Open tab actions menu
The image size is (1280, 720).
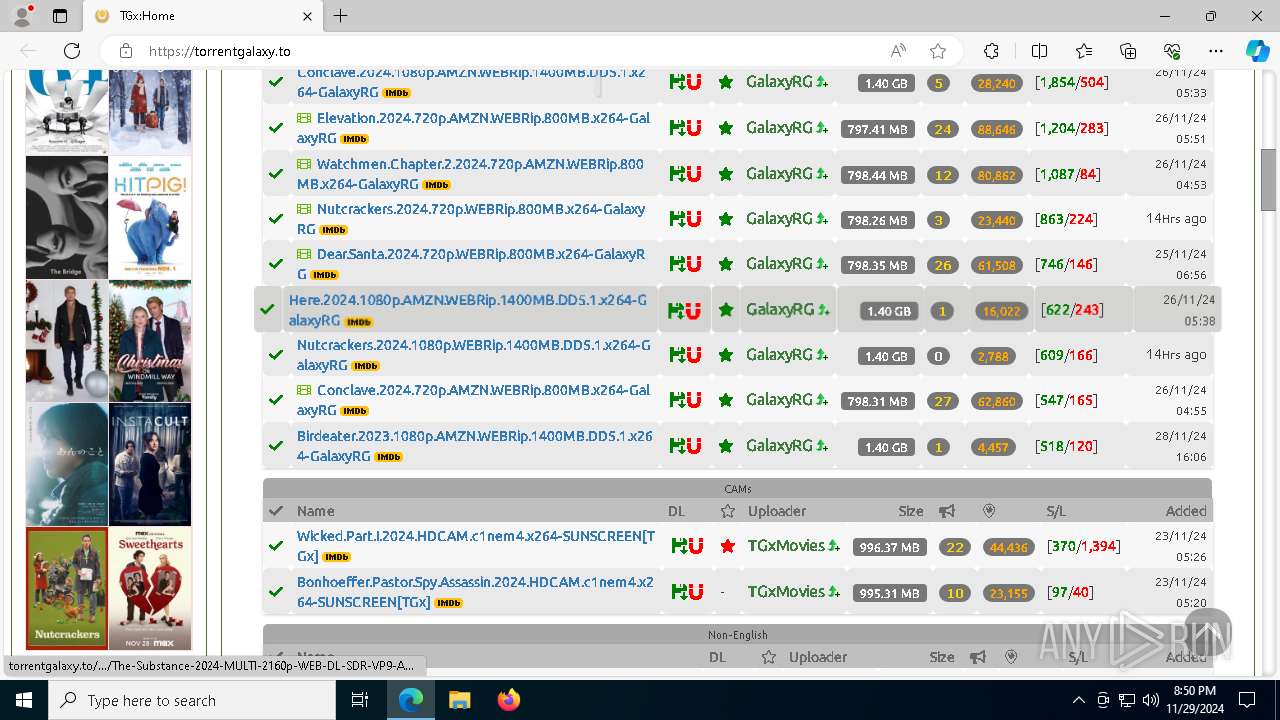[60, 16]
